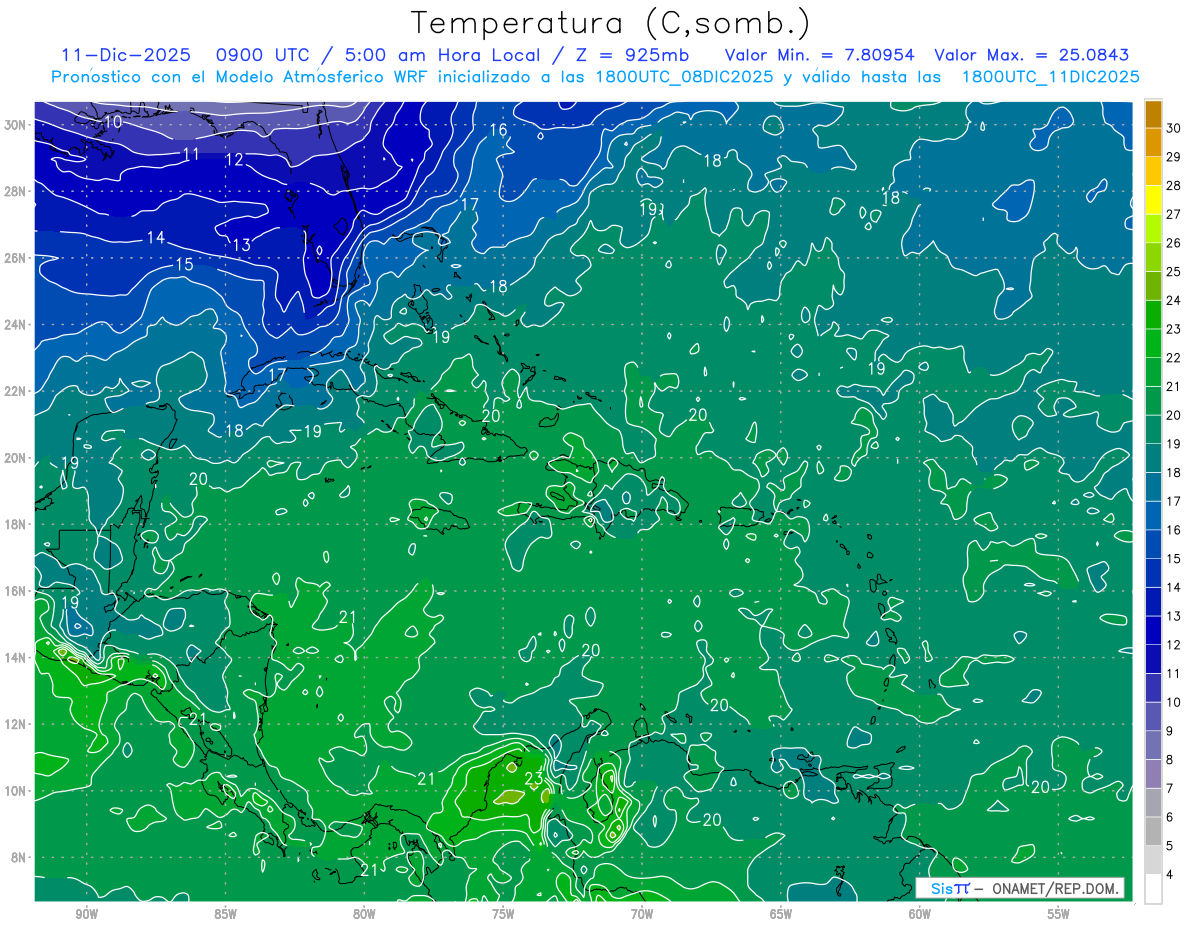Click the white swatch below scale value 4
This screenshot has width=1200, height=927.
click(x=1153, y=889)
